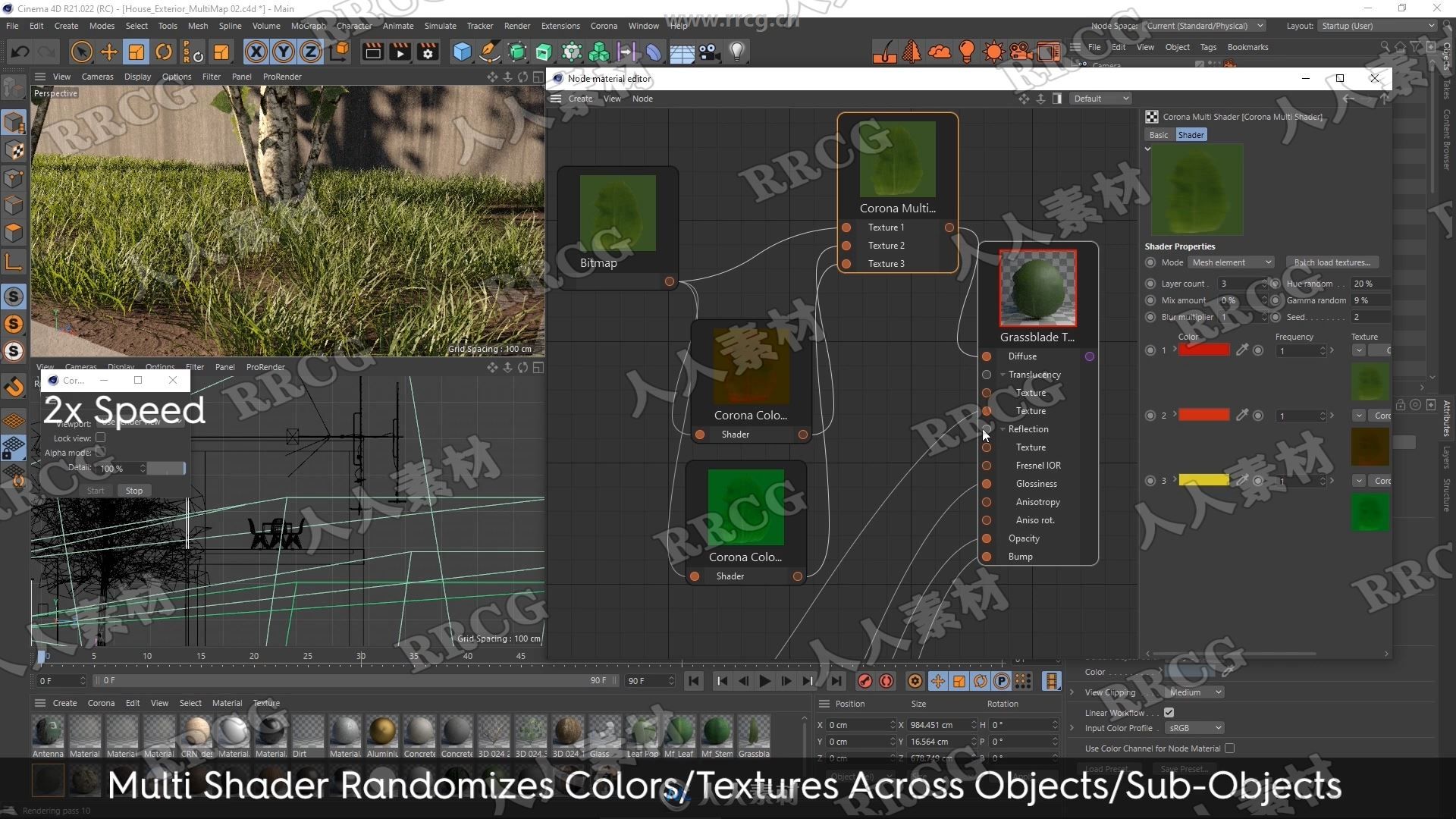Open Bookmarks in the Object Manager
The width and height of the screenshot is (1456, 819).
(1247, 47)
